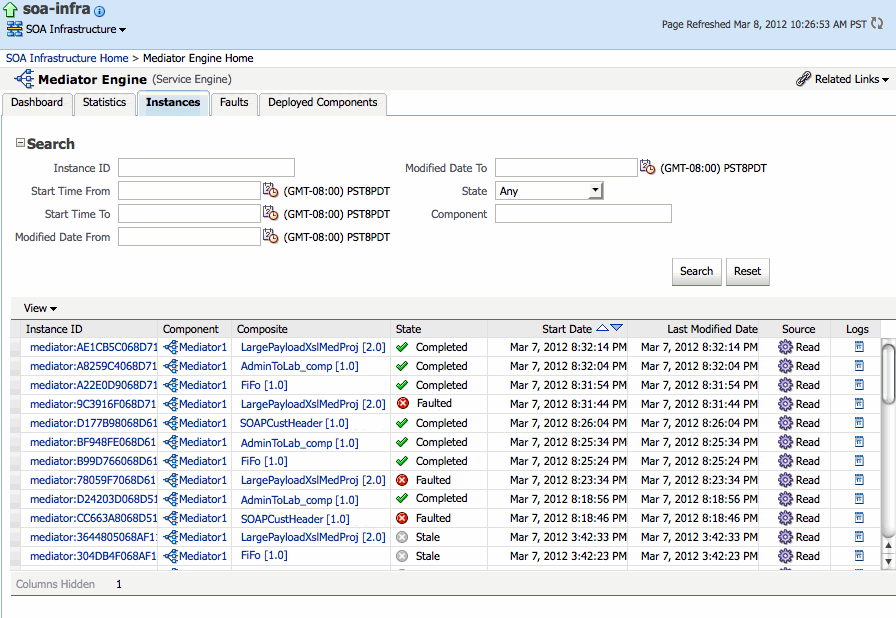Sort Start Date in ascending order

[602, 327]
